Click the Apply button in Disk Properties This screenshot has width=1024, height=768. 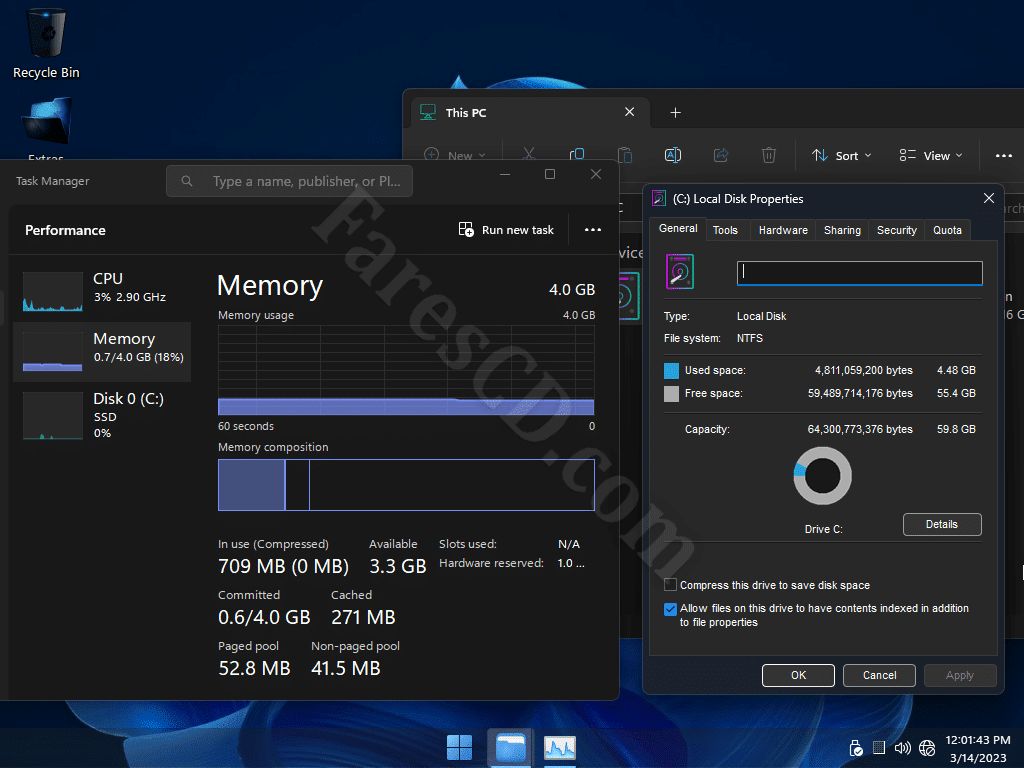click(x=959, y=675)
